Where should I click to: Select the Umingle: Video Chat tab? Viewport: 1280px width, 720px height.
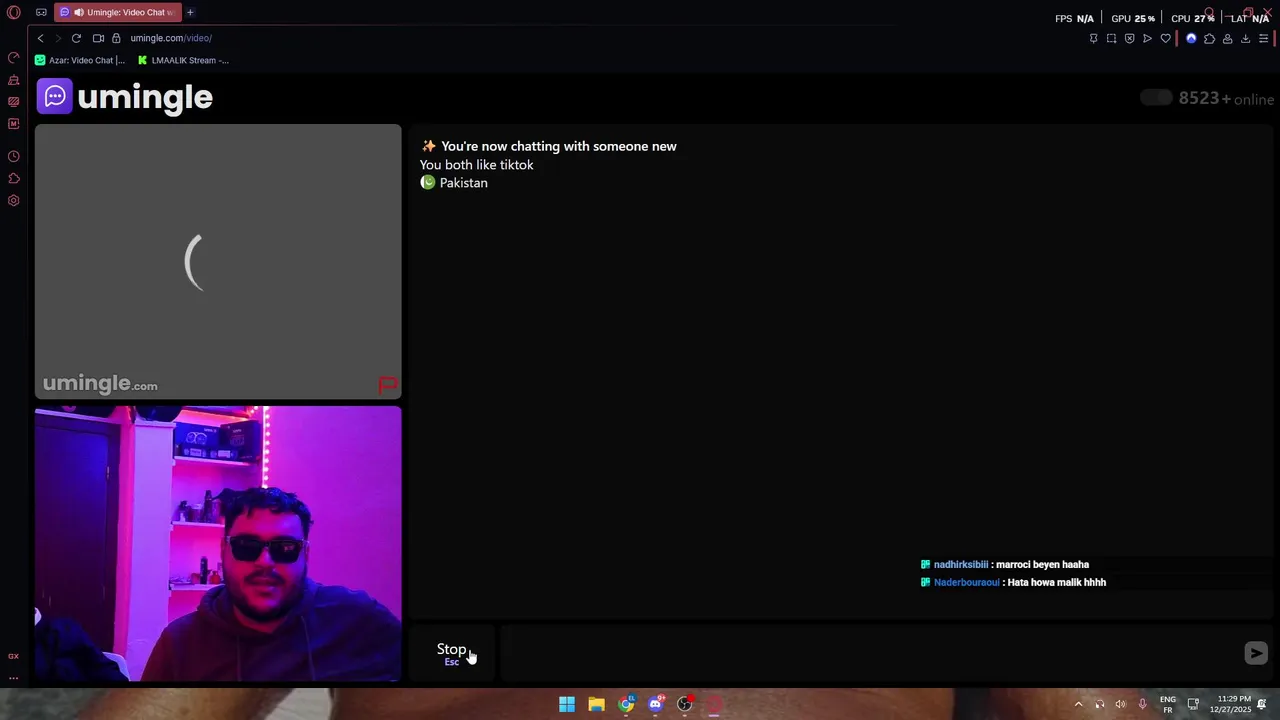(x=117, y=13)
